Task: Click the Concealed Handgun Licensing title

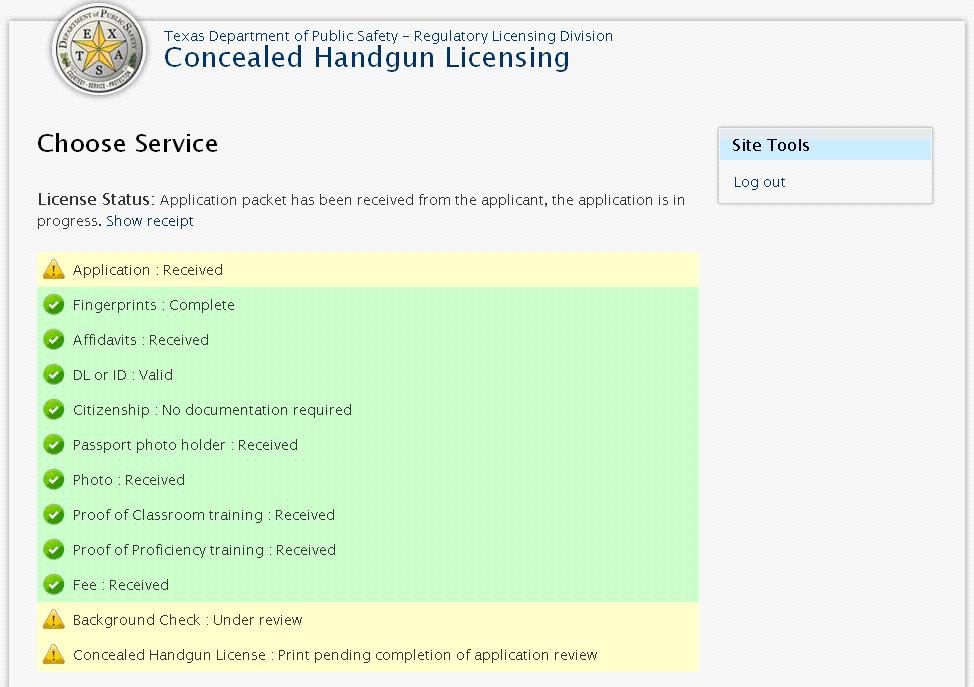Action: [x=366, y=58]
